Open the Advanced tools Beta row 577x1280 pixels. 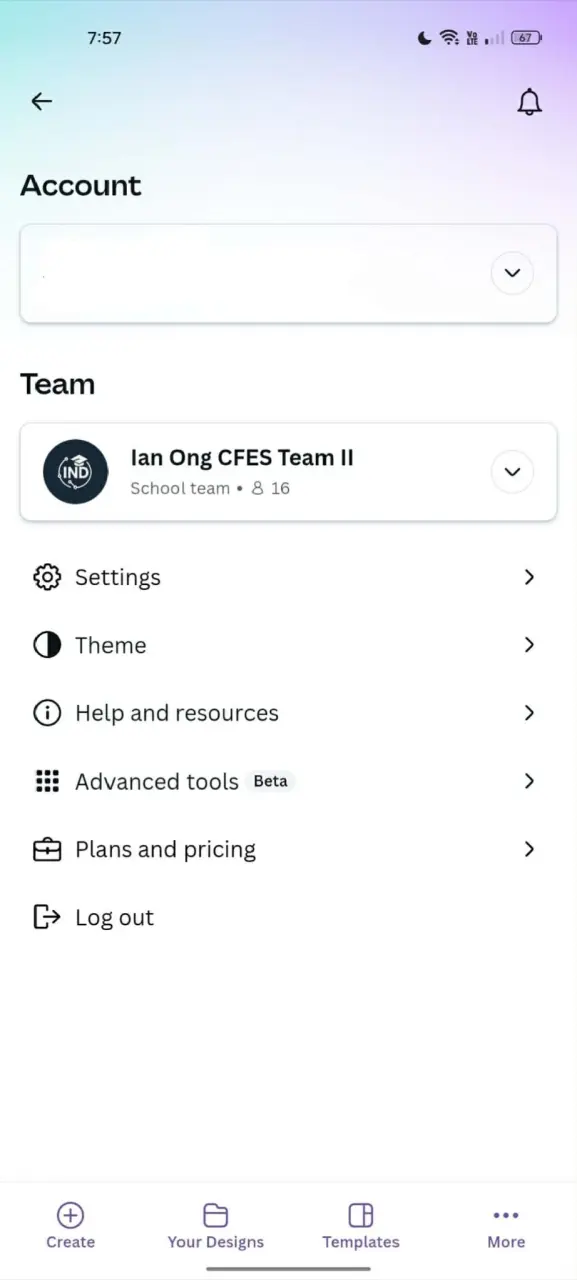click(288, 781)
